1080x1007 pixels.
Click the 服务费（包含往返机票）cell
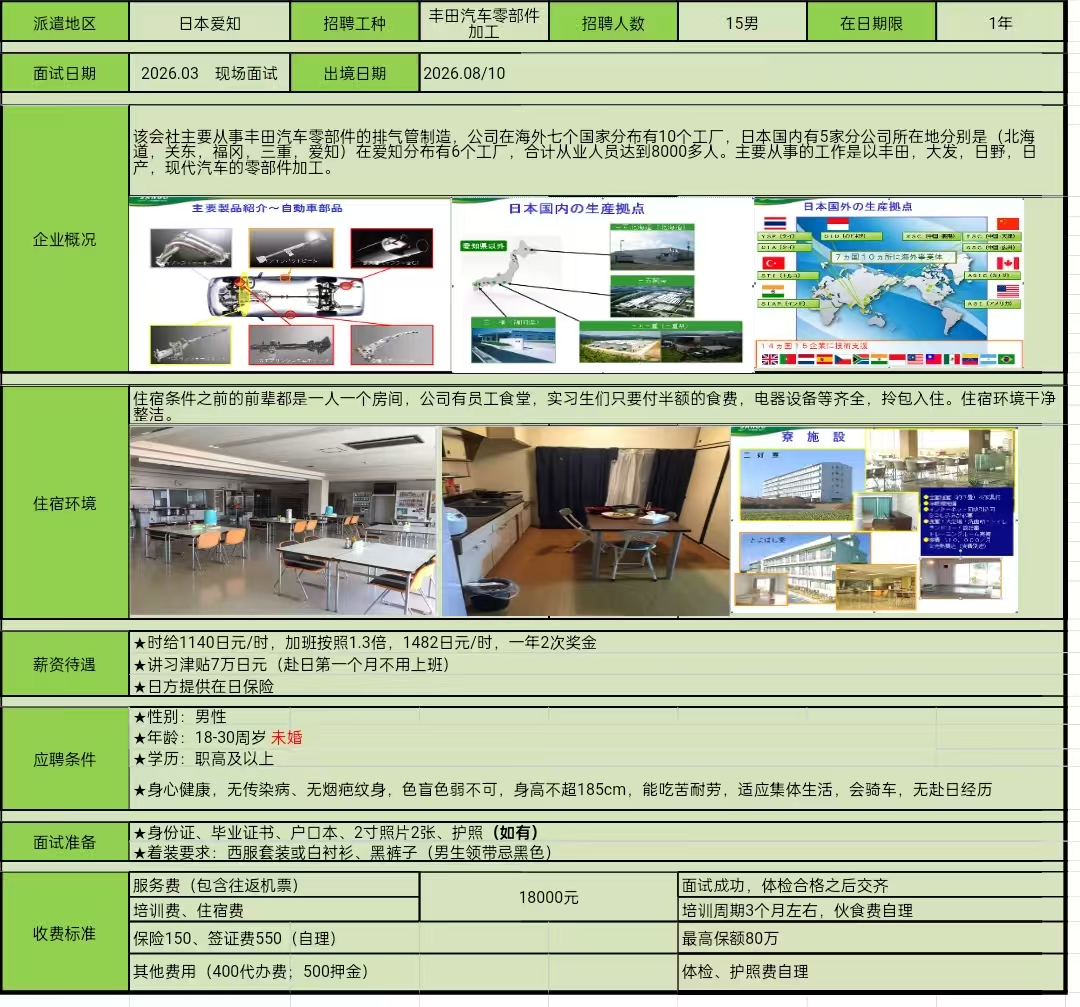274,885
